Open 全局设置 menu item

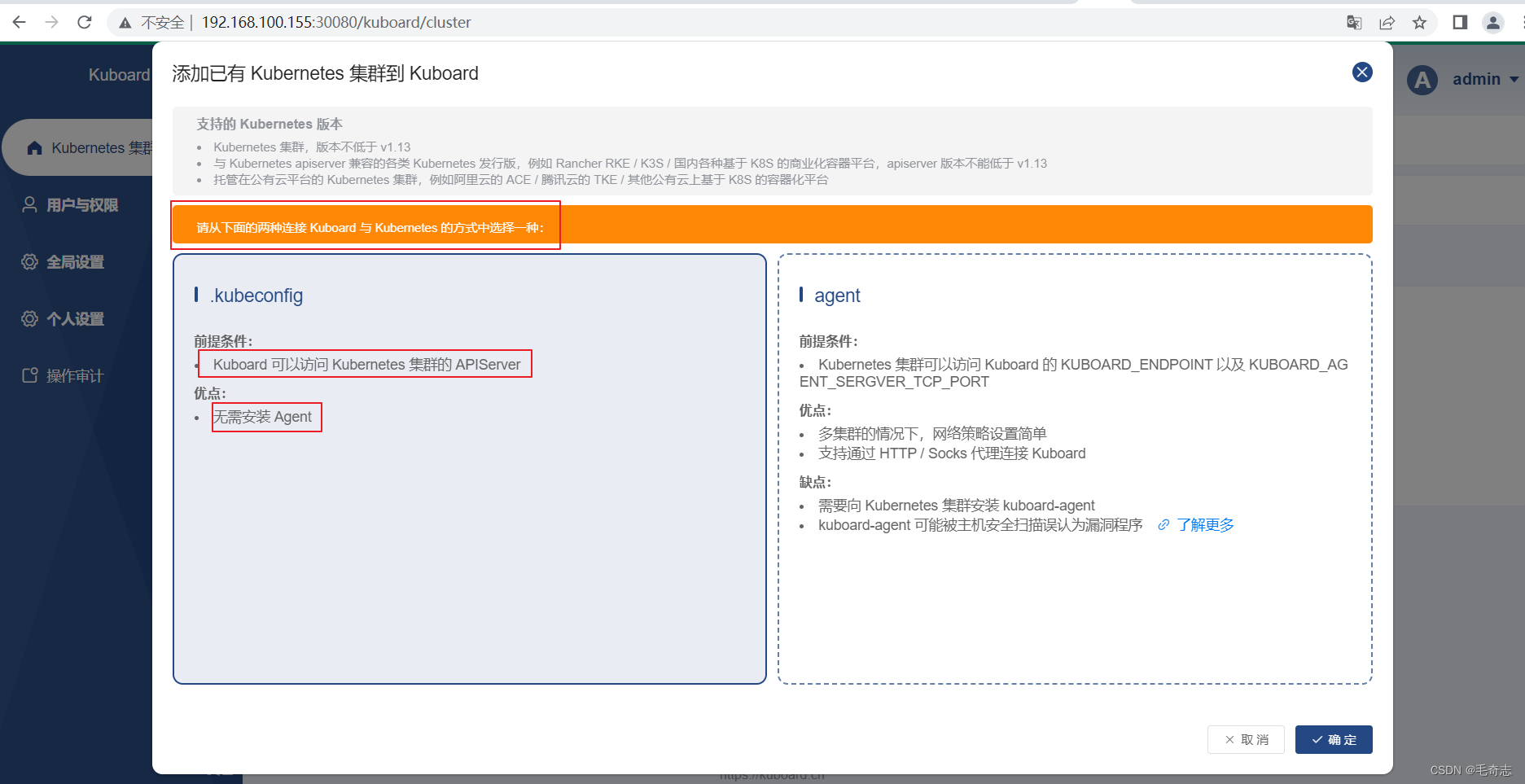point(75,262)
